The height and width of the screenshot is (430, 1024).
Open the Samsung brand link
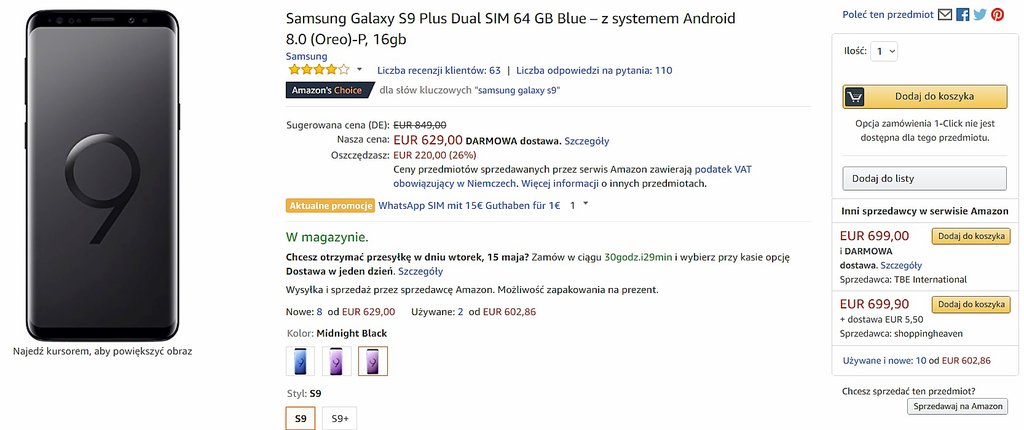(306, 57)
